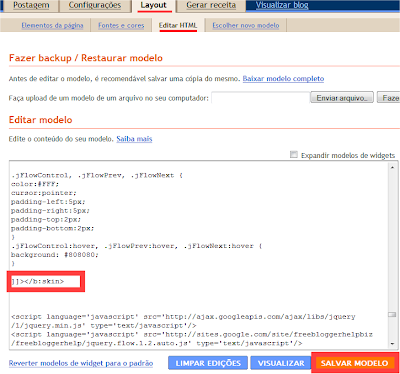This screenshot has height=374, width=400.
Task: Click the Enviar arquivo button
Action: [342, 98]
